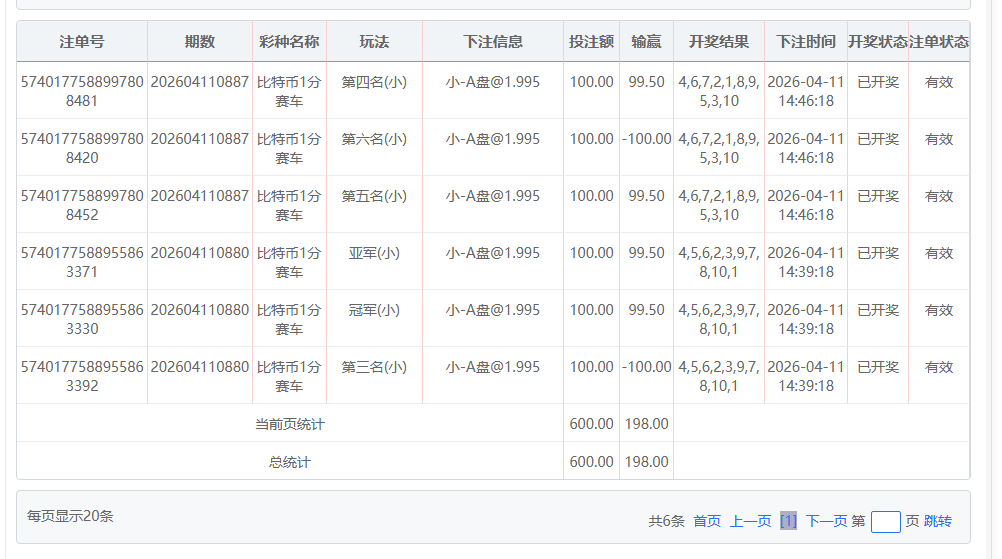1002x559 pixels.
Task: Click the 玩法 column header
Action: click(x=374, y=42)
